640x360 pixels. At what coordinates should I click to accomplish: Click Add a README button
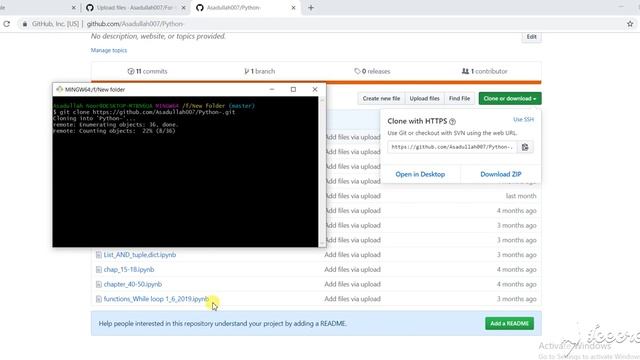tap(509, 324)
